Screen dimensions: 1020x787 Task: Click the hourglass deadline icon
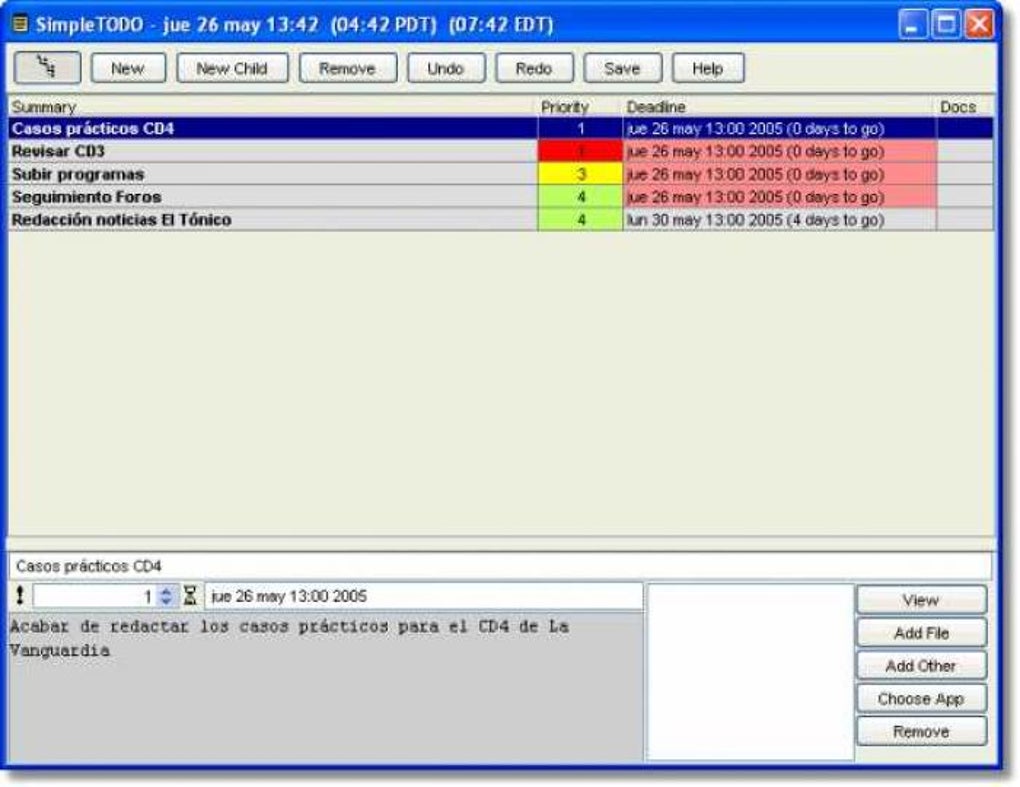pos(190,595)
